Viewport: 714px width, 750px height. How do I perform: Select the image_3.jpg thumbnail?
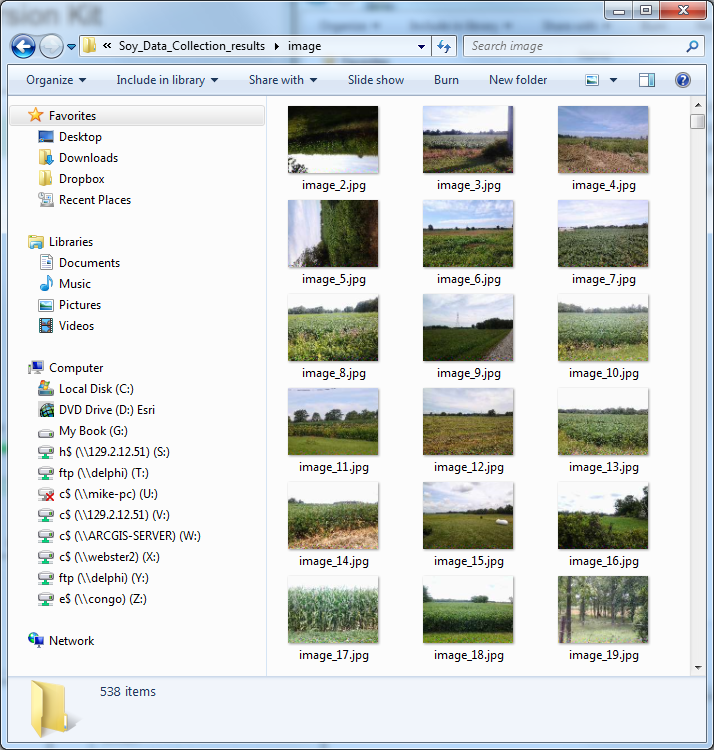coord(468,140)
